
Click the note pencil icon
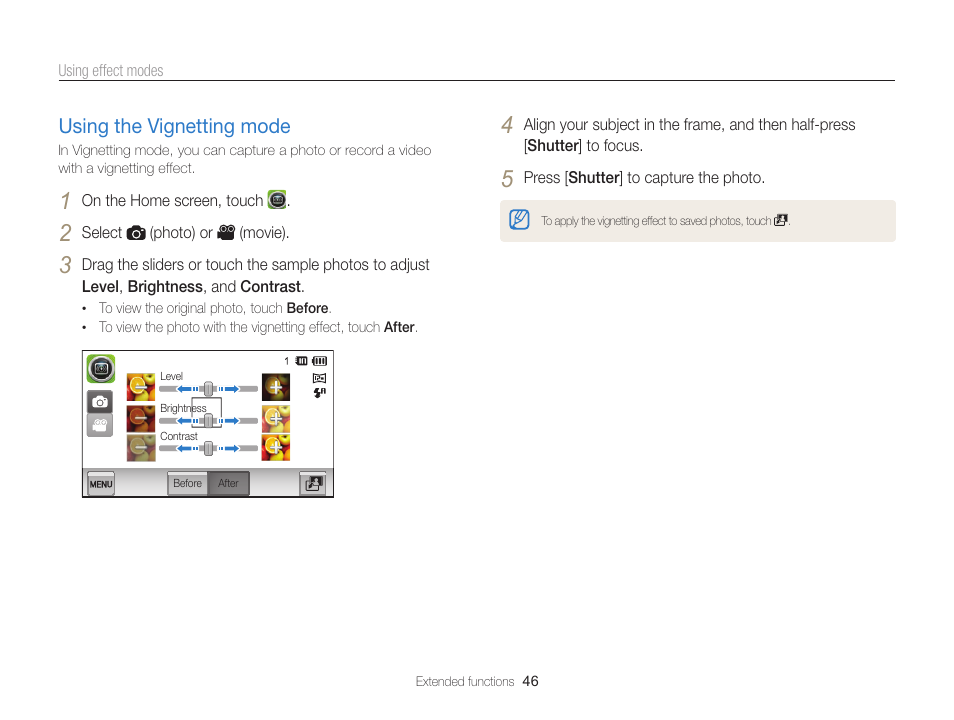(519, 220)
